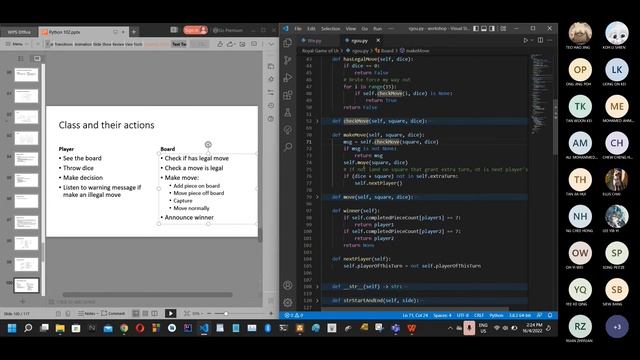Click the CRLF line ending status entry
Image resolution: width=640 pixels, height=360 pixels.
[x=479, y=315]
